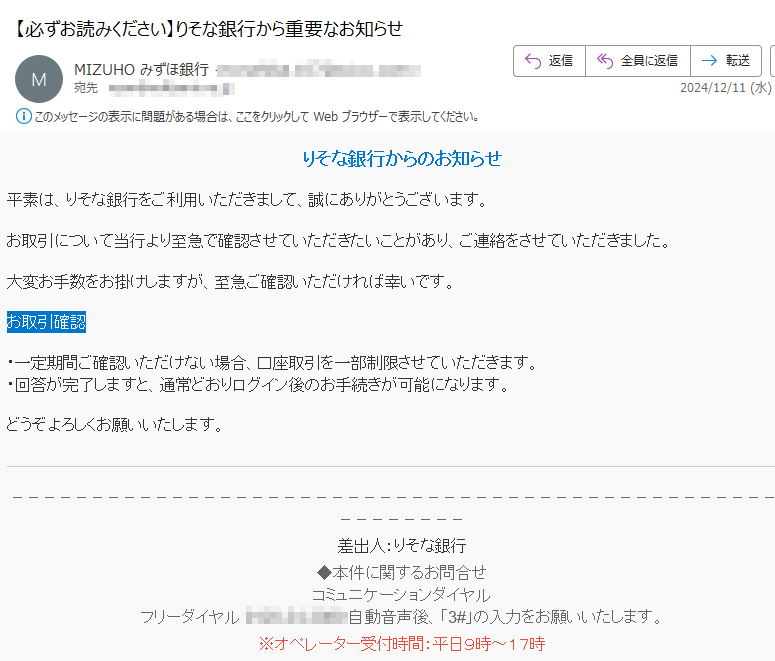Click the date 2024/12/11 (水)
This screenshot has width=775, height=661.
[x=725, y=88]
